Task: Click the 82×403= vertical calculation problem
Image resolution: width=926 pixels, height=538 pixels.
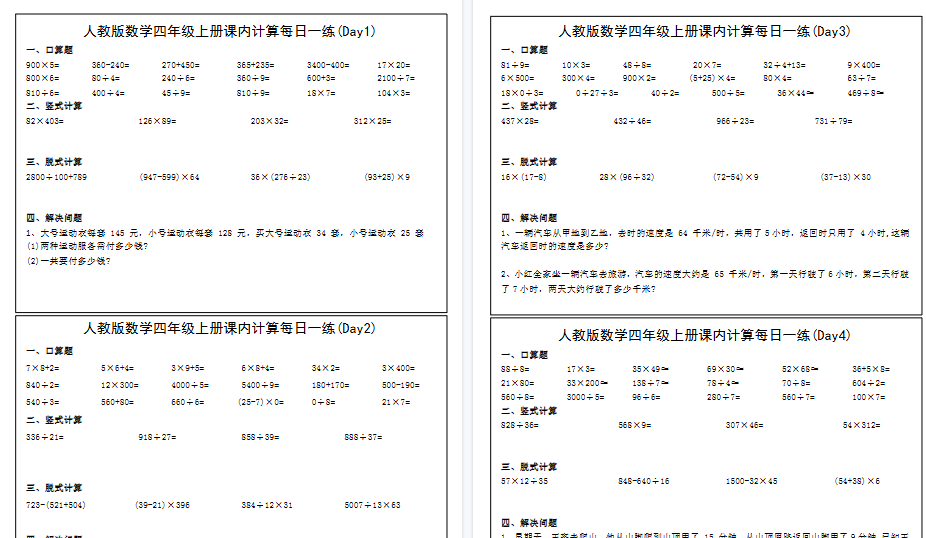Action: (x=46, y=121)
